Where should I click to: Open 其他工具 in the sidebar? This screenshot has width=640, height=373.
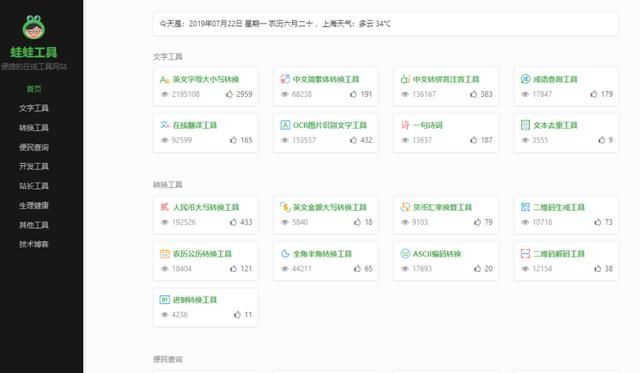pyautogui.click(x=34, y=225)
